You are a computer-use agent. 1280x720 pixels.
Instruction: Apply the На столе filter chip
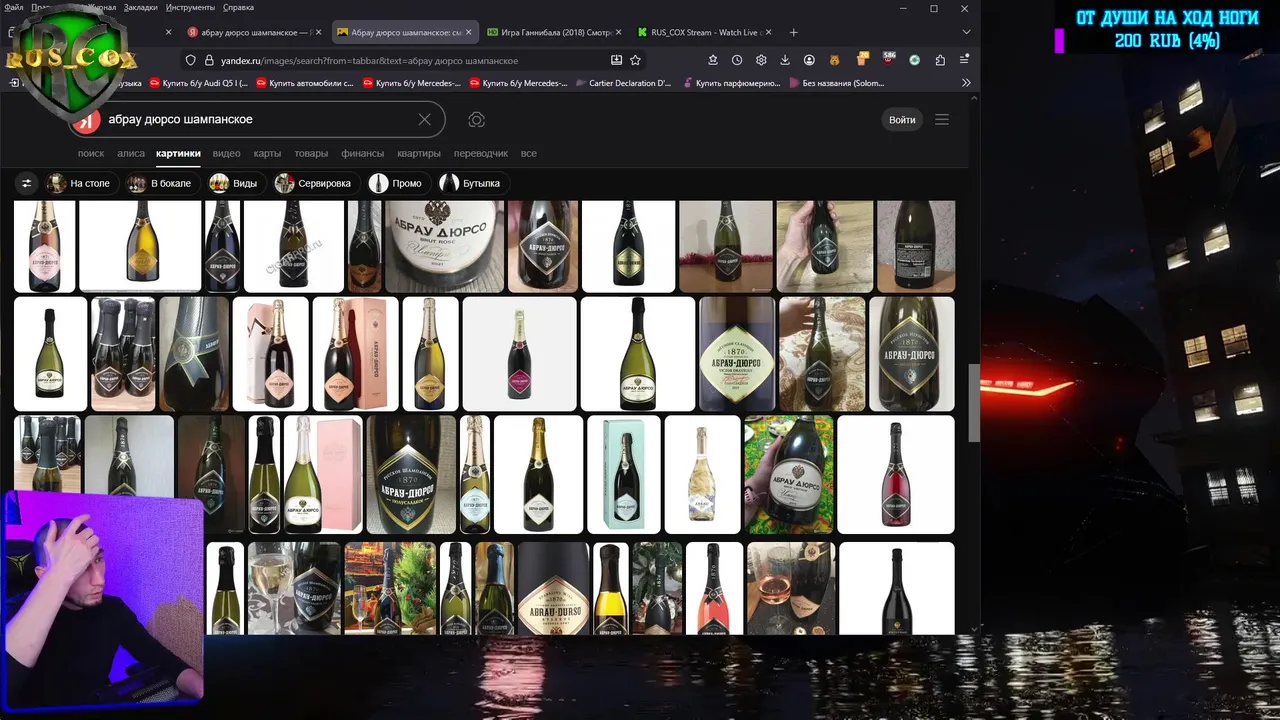pyautogui.click(x=81, y=183)
